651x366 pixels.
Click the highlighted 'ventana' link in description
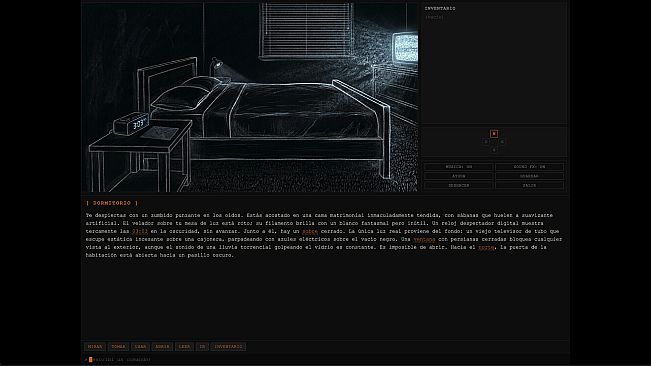(x=424, y=239)
